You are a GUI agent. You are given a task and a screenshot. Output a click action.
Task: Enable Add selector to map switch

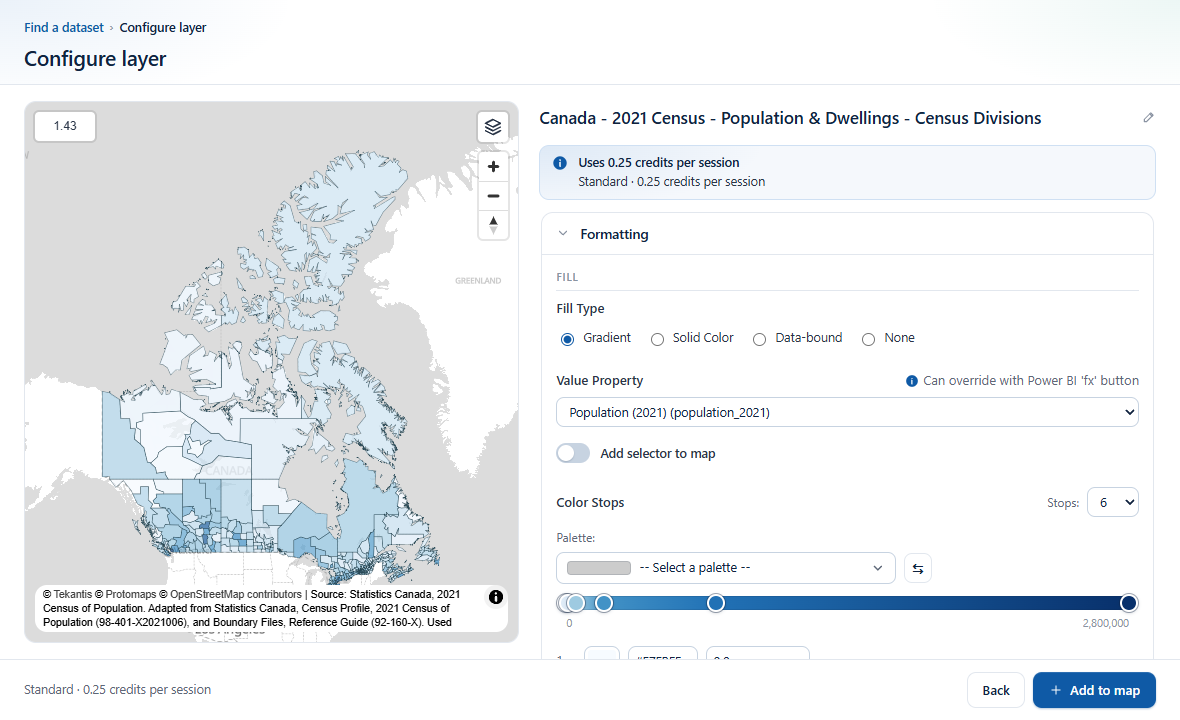pyautogui.click(x=573, y=454)
